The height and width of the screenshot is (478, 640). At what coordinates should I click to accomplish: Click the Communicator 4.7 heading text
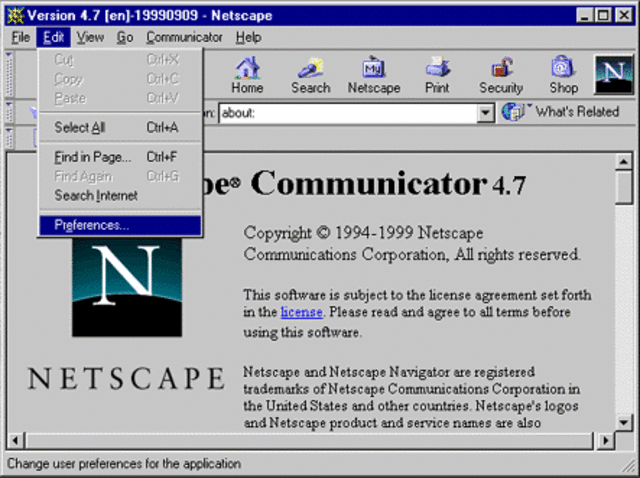pos(388,185)
